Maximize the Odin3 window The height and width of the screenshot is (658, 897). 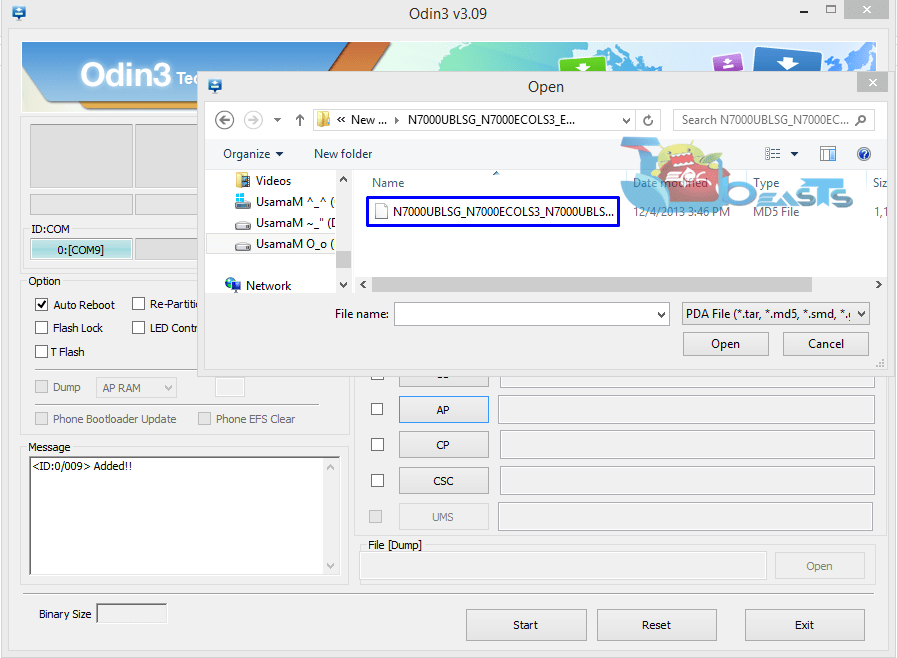click(x=831, y=10)
